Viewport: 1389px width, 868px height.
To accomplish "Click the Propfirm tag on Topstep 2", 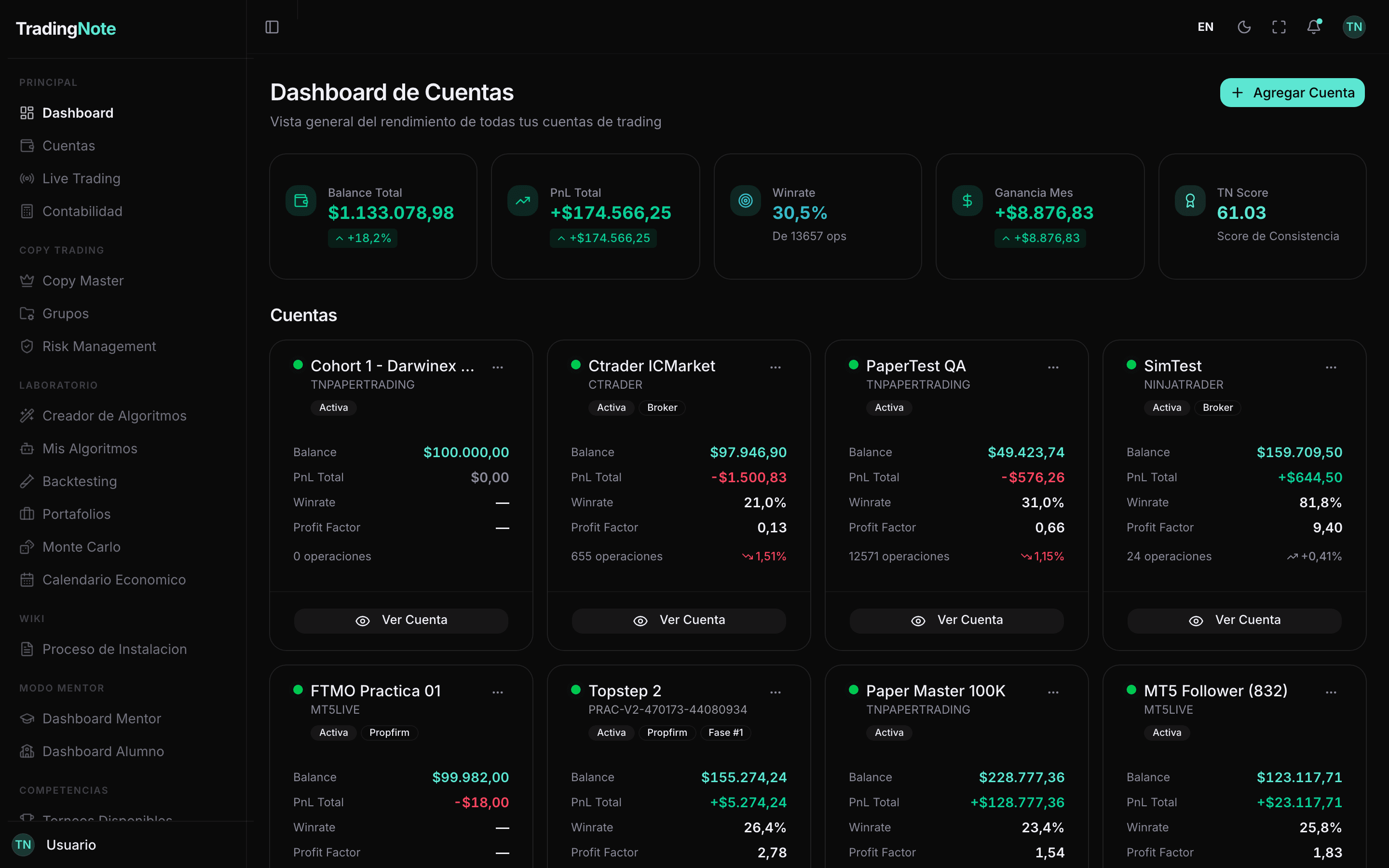I will (667, 732).
